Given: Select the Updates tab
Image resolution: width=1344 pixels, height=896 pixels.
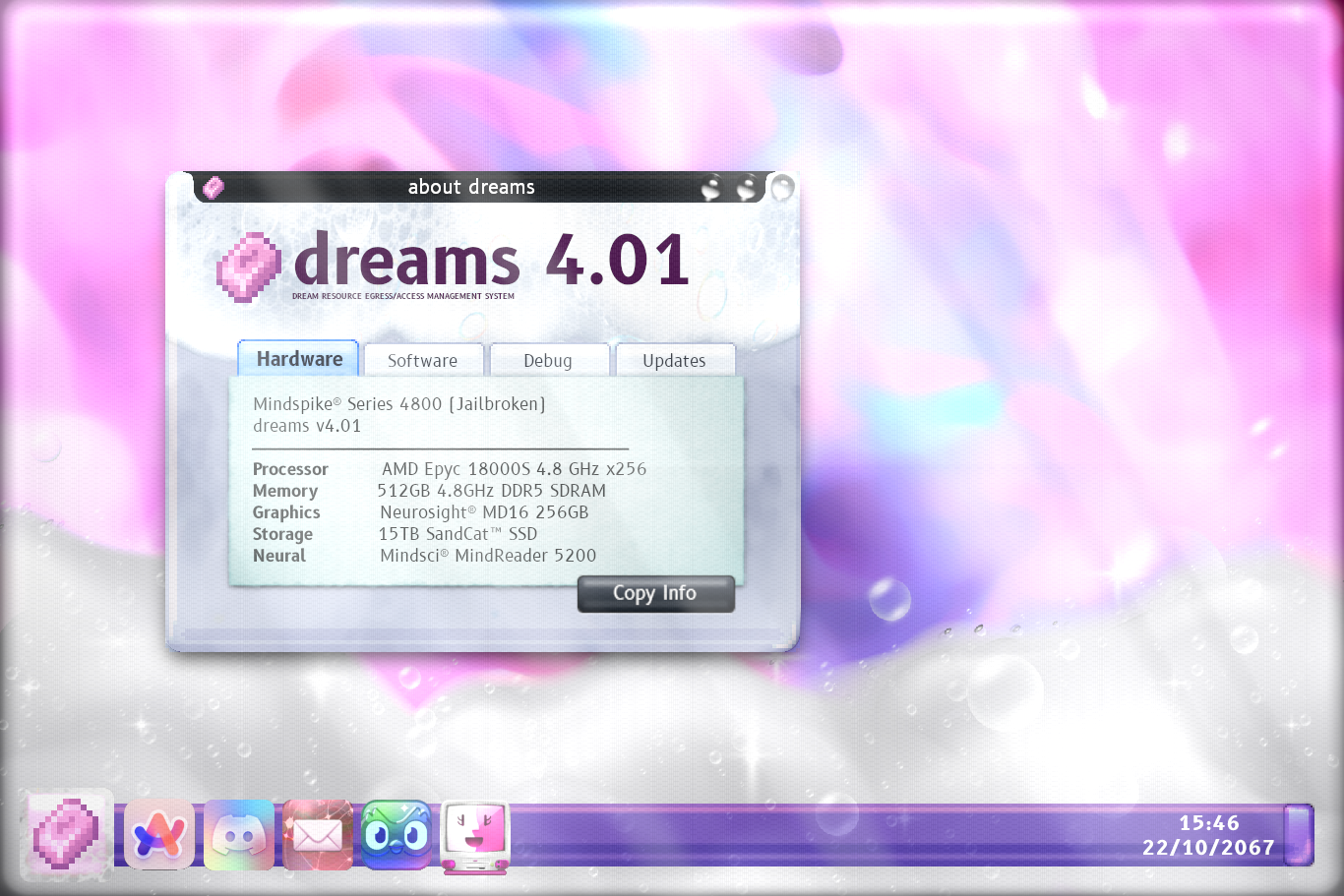Looking at the screenshot, I should (x=674, y=360).
